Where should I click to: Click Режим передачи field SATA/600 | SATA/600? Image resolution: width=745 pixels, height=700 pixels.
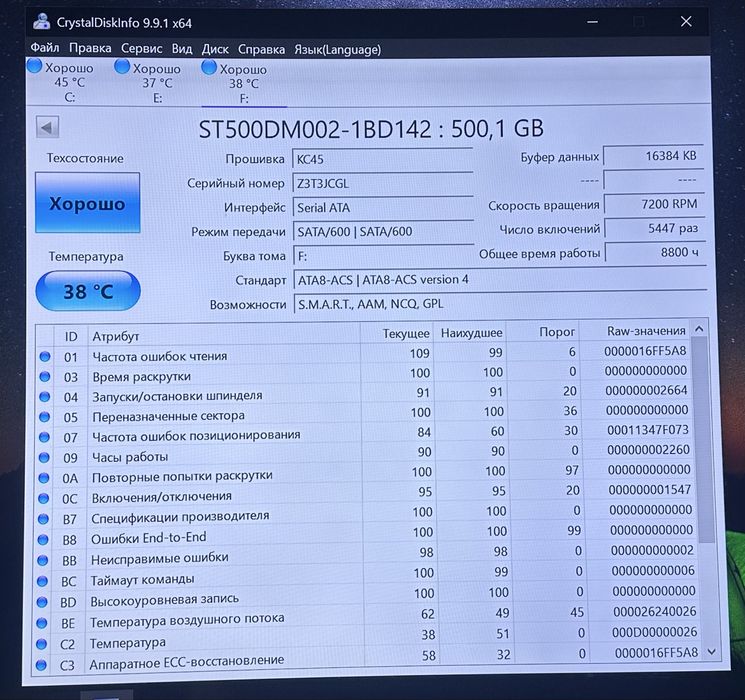pyautogui.click(x=383, y=231)
